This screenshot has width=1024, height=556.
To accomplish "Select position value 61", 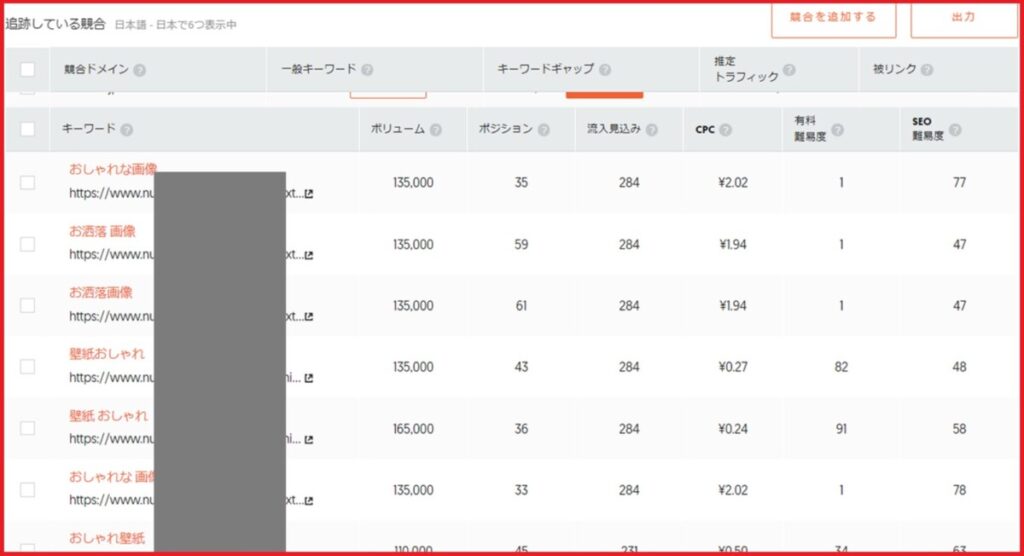I will [x=520, y=306].
